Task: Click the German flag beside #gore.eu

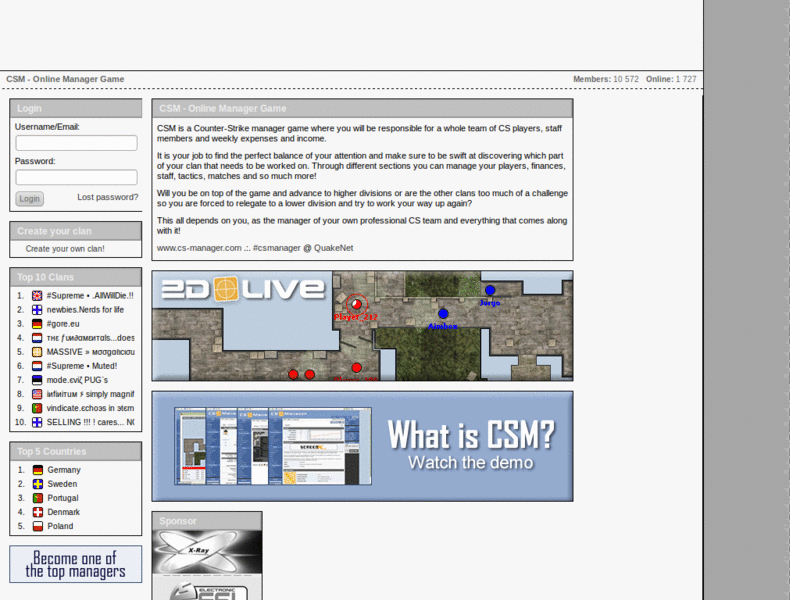Action: (37, 324)
